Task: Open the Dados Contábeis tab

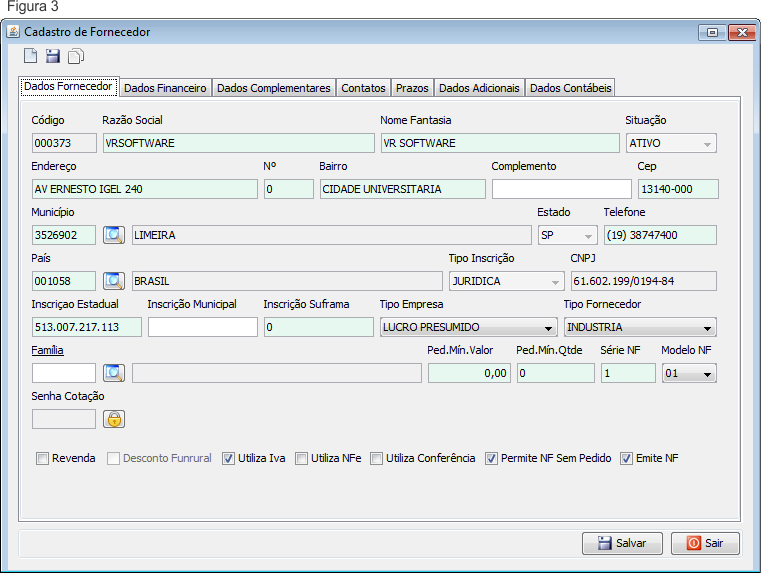Action: pos(570,88)
